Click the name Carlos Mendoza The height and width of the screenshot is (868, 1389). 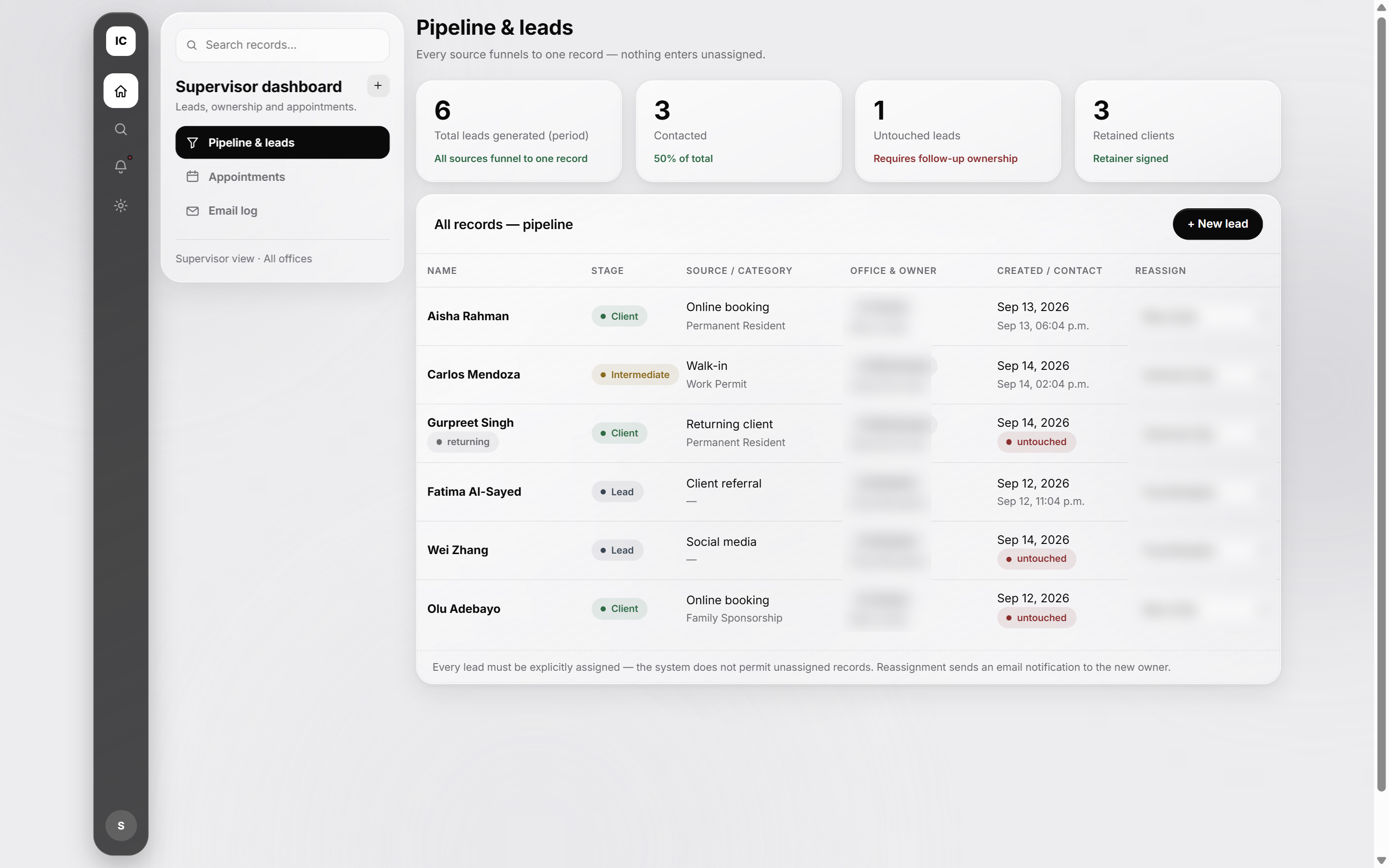click(474, 374)
